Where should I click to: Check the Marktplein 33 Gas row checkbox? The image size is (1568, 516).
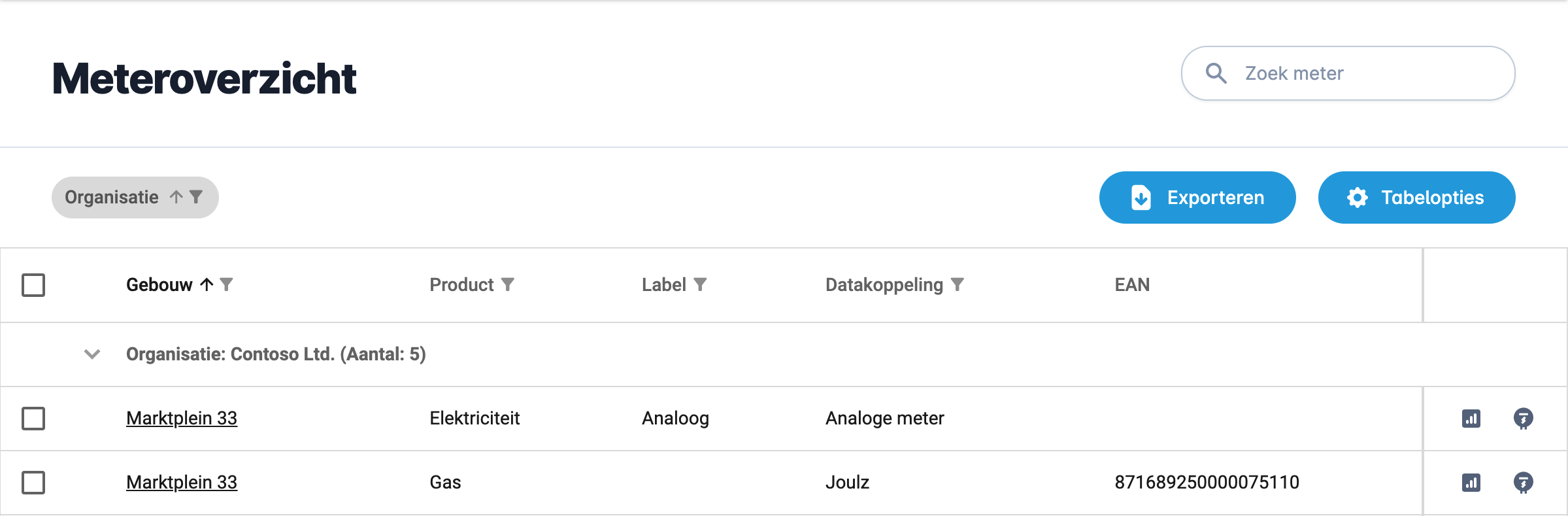(33, 483)
